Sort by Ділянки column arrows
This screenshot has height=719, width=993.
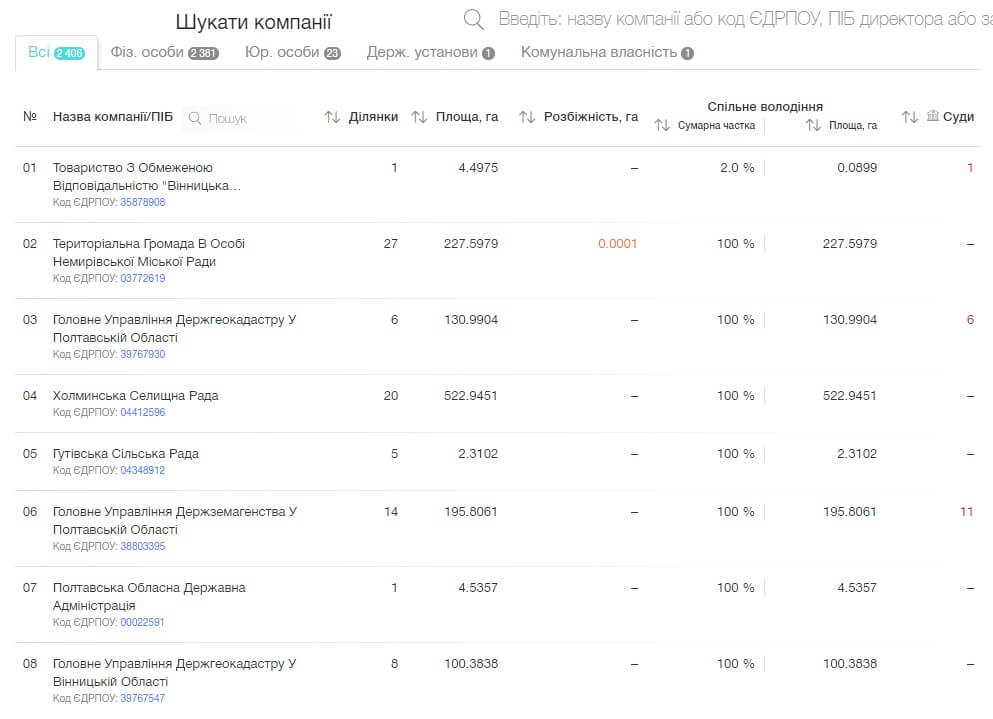pyautogui.click(x=333, y=118)
